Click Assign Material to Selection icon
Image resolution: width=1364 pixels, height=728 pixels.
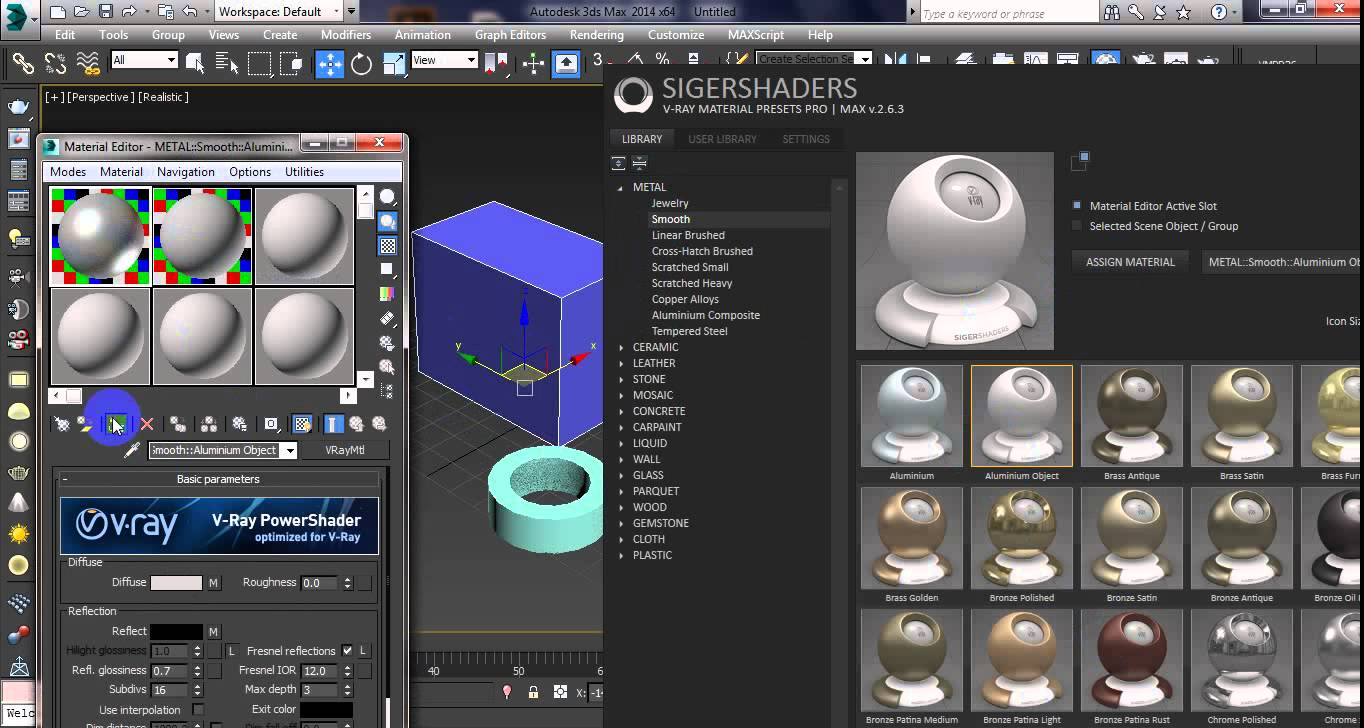pyautogui.click(x=117, y=424)
